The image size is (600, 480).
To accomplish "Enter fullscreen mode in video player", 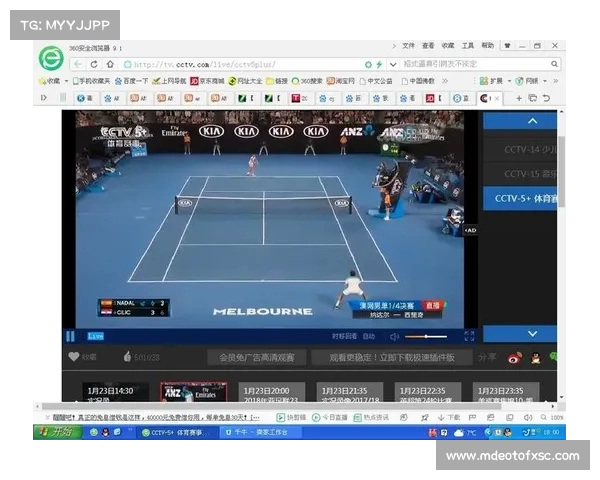I will (x=469, y=337).
